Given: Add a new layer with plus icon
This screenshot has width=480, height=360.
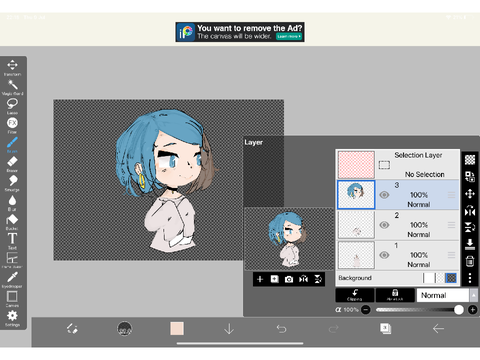Looking at the screenshot, I should pos(260,279).
